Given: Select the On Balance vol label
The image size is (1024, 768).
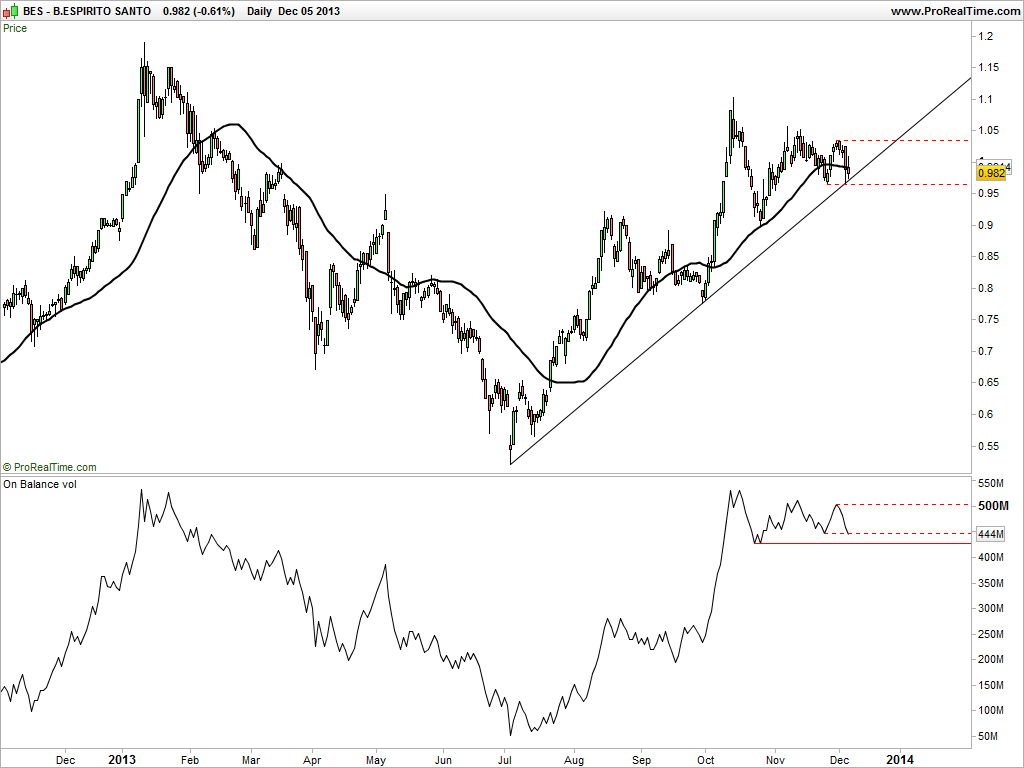Looking at the screenshot, I should click(x=40, y=484).
